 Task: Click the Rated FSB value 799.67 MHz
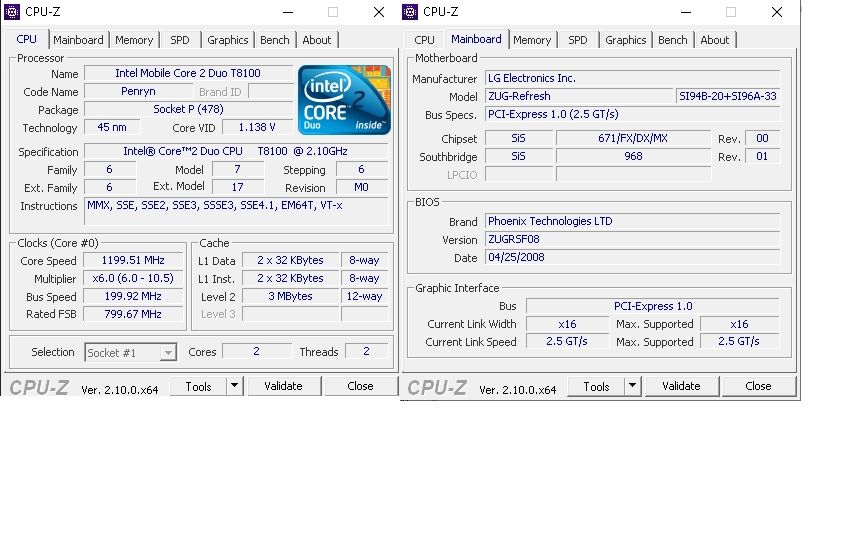click(x=133, y=314)
